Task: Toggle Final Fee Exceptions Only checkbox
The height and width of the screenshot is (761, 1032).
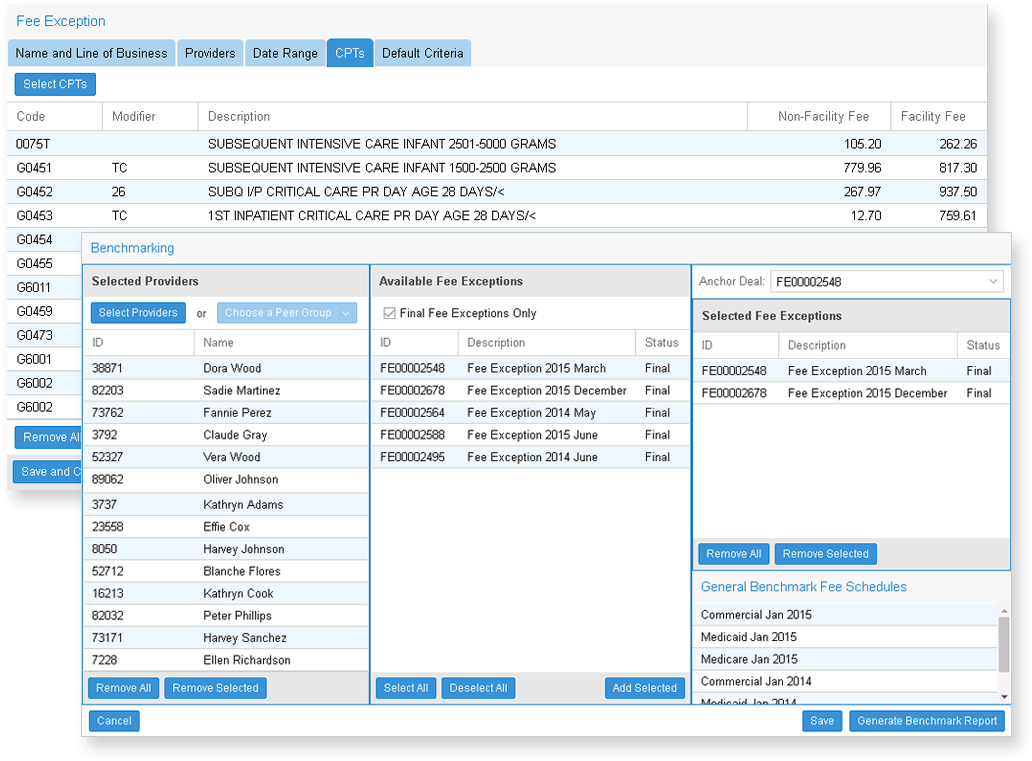Action: pyautogui.click(x=390, y=313)
